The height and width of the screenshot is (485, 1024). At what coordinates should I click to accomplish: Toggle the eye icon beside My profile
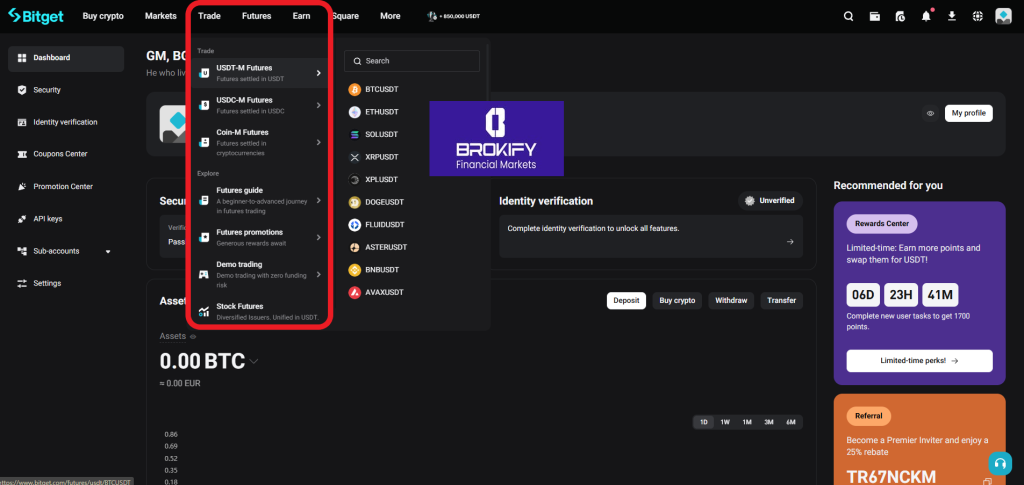[930, 113]
